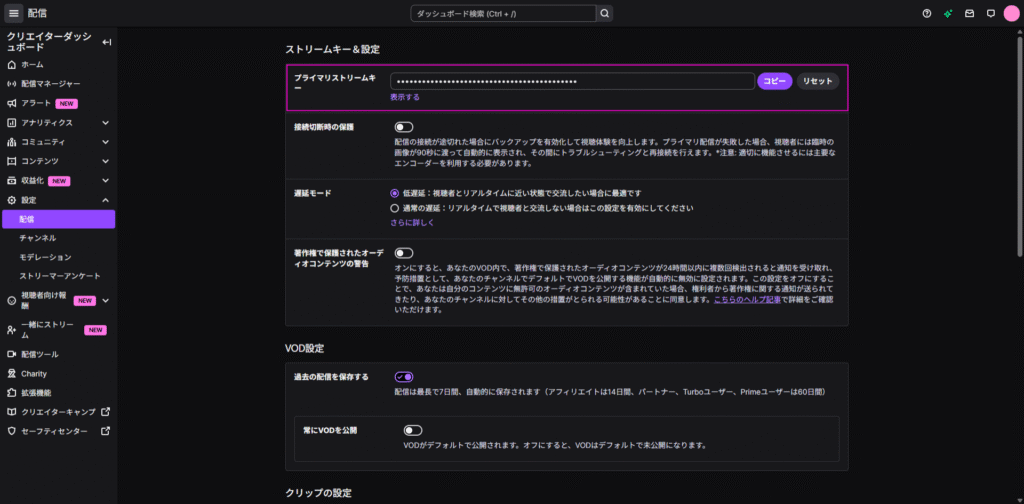The width and height of the screenshot is (1024, 504).
Task: Open the inbox notifications icon
Action: click(970, 13)
